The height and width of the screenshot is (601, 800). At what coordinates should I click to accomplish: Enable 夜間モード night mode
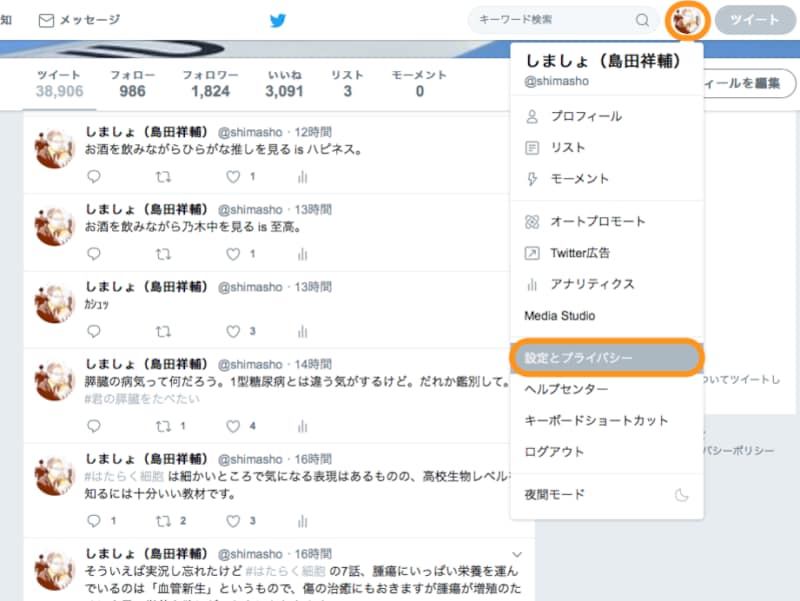(555, 492)
